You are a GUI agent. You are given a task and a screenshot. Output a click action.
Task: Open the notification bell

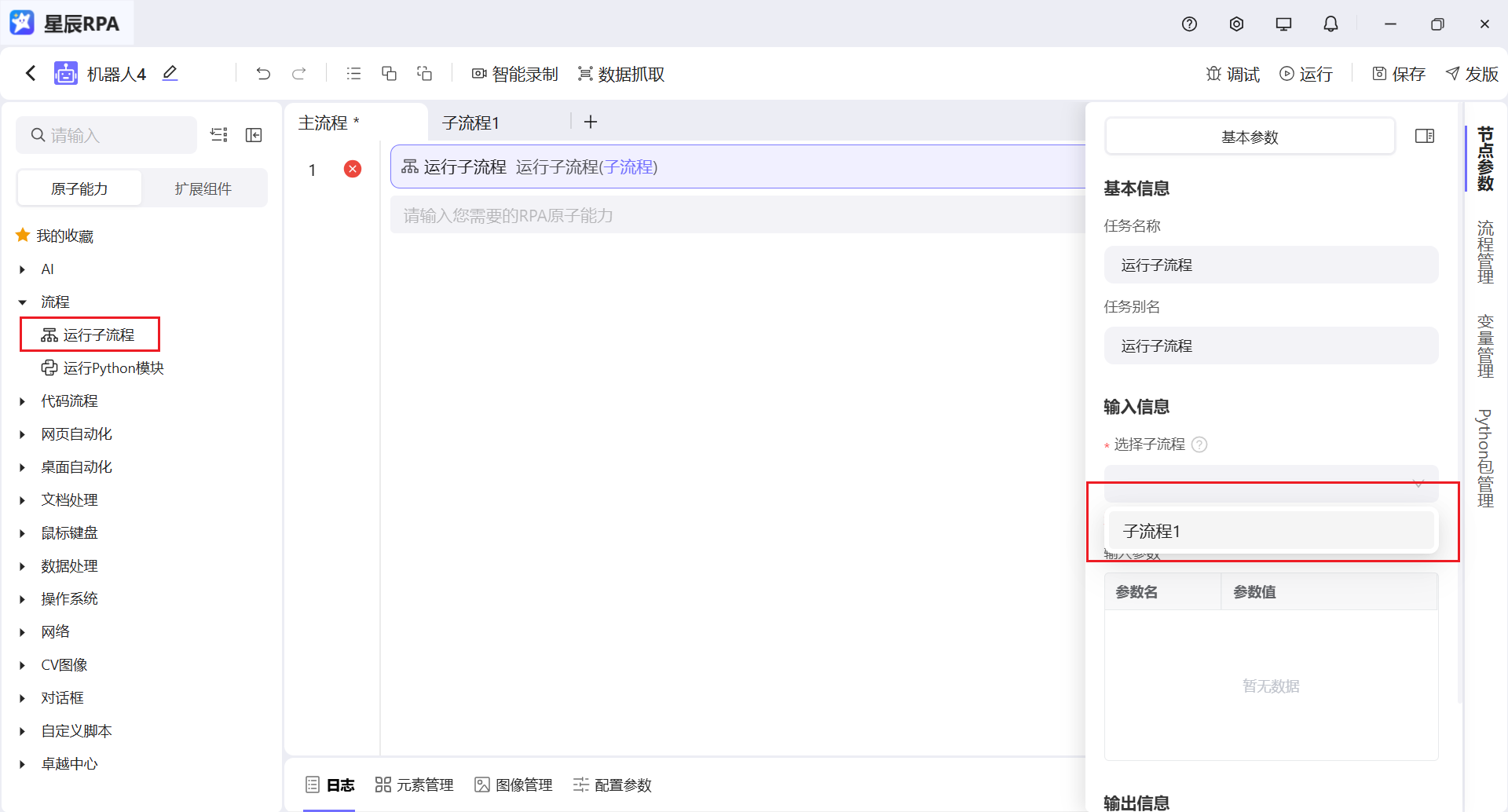[x=1330, y=24]
